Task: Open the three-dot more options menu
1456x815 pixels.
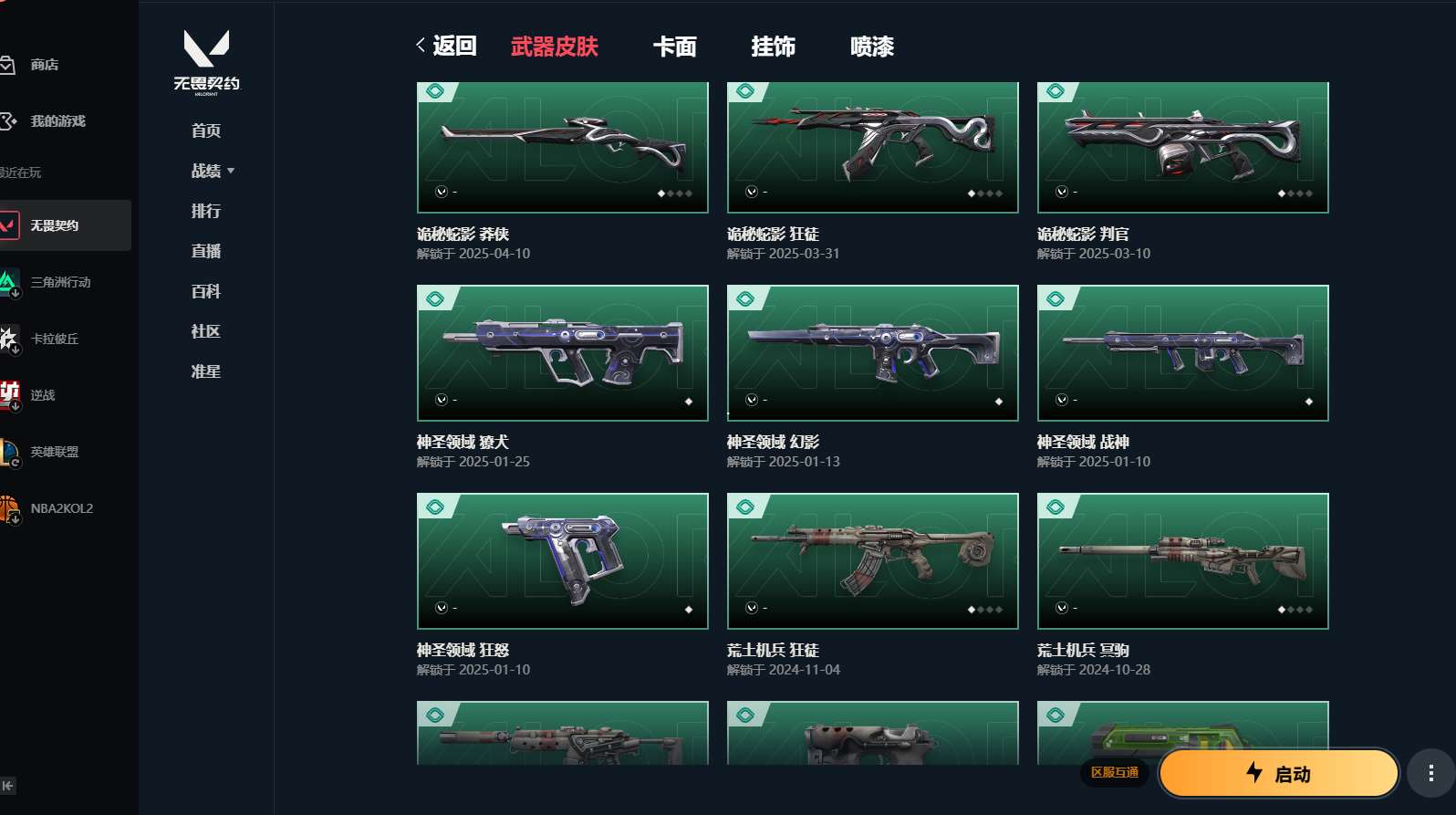Action: pyautogui.click(x=1430, y=774)
